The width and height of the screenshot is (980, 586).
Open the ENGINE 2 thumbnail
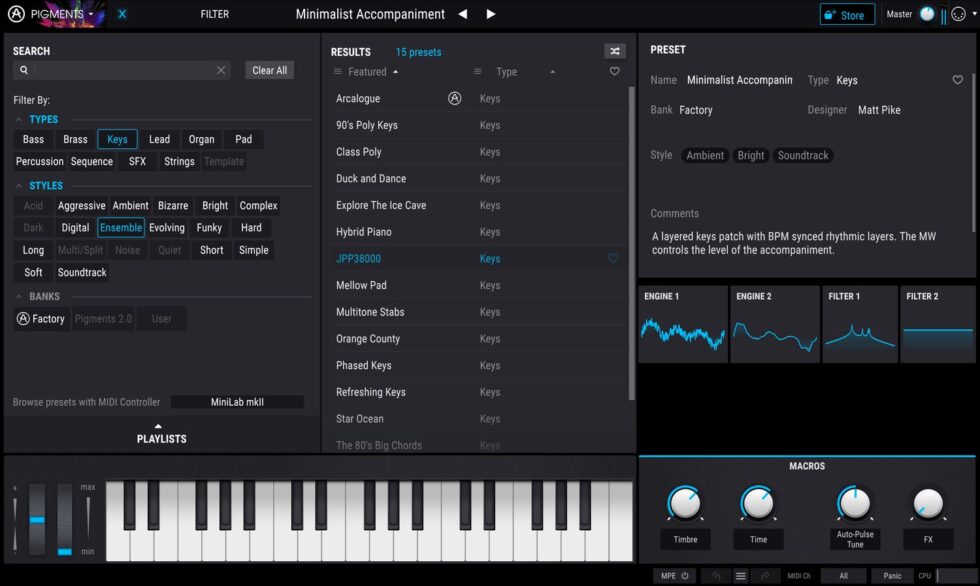pos(775,324)
